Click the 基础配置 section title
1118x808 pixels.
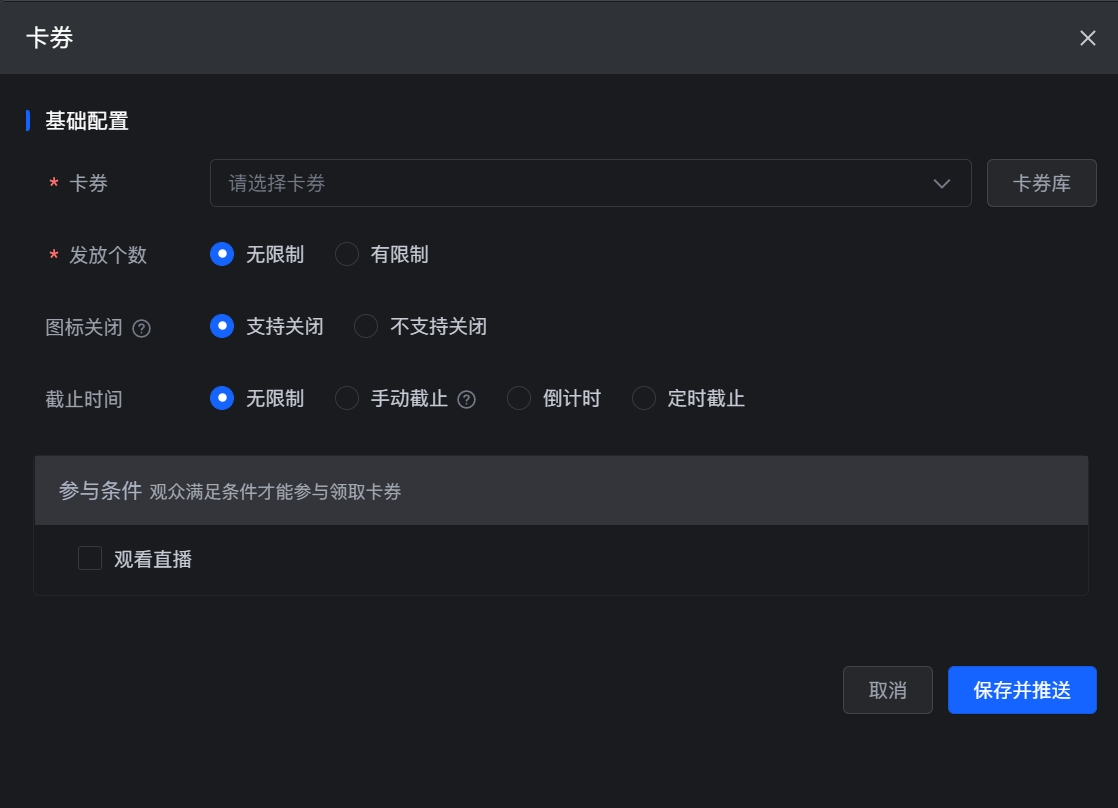tap(87, 122)
